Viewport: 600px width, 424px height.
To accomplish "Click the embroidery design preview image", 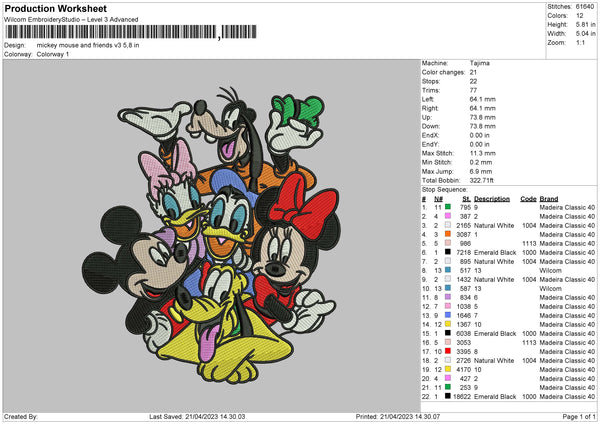I will pyautogui.click(x=211, y=236).
